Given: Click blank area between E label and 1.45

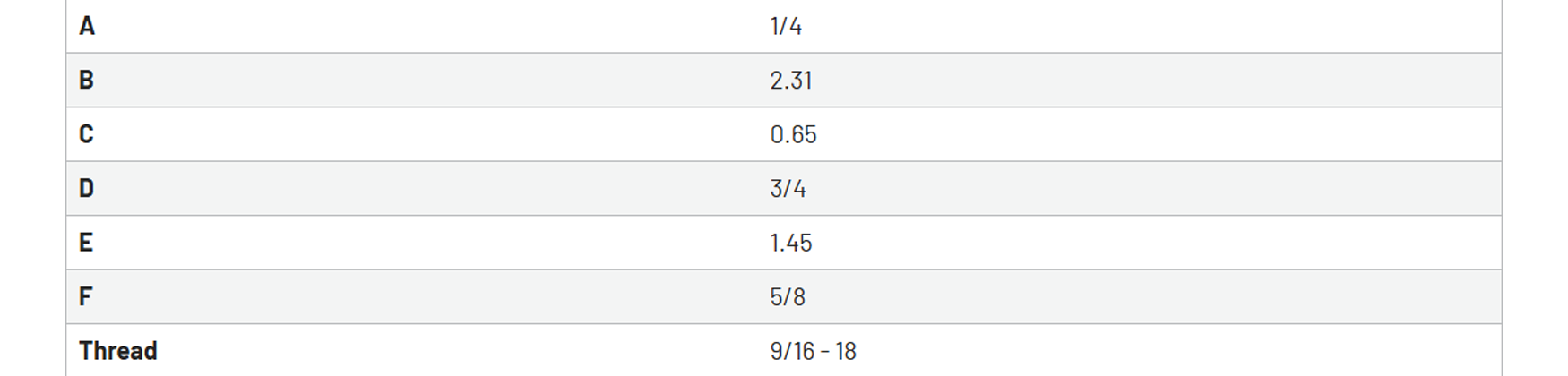Looking at the screenshot, I should pos(430,243).
